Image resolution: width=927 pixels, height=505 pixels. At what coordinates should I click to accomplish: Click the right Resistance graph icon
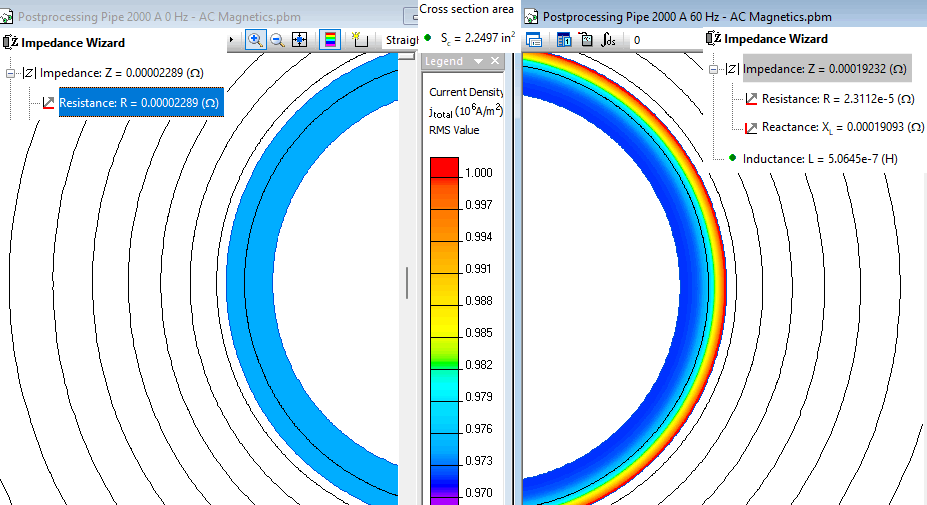click(x=751, y=99)
